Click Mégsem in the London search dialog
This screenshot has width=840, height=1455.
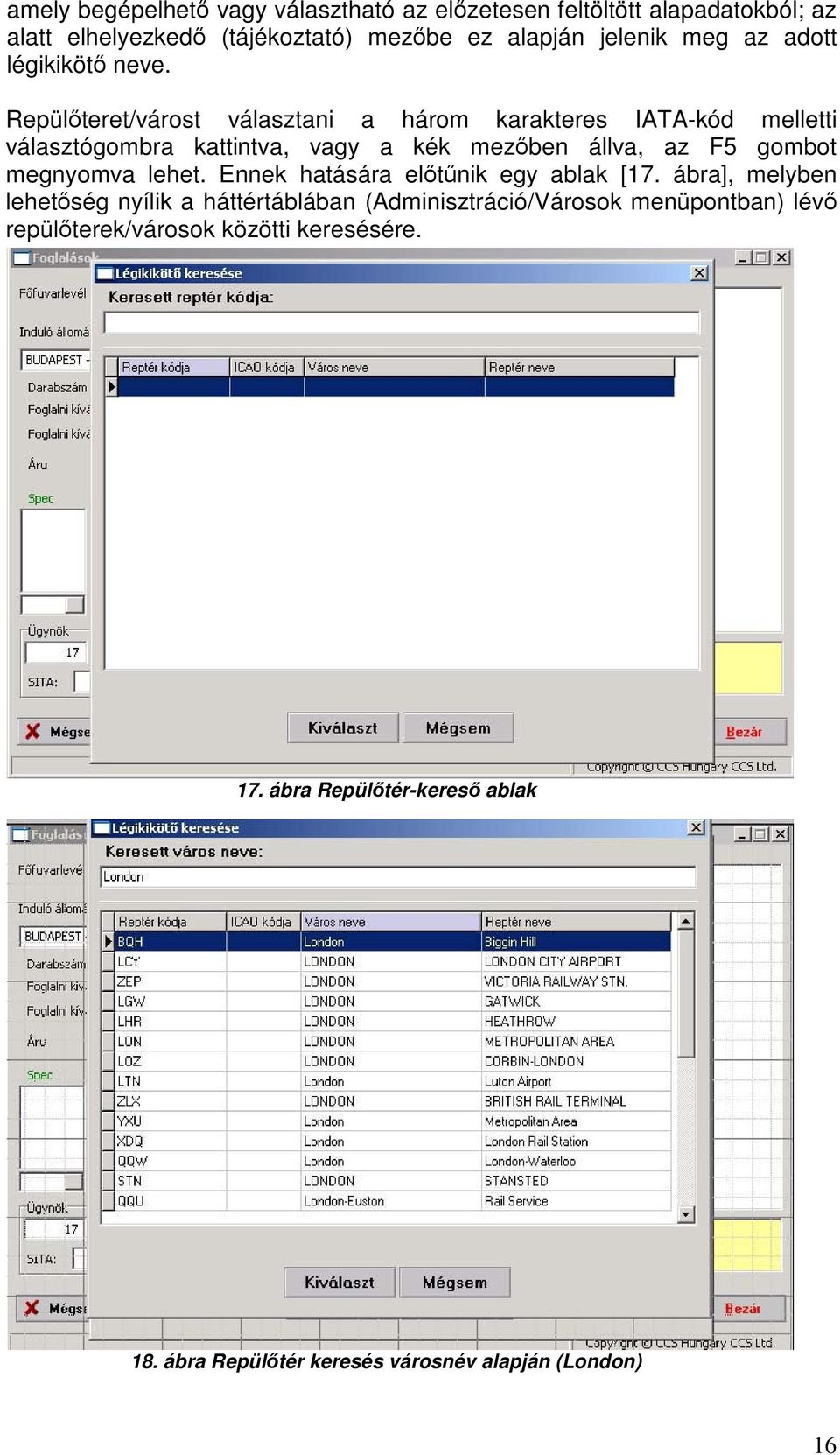pyautogui.click(x=454, y=1282)
